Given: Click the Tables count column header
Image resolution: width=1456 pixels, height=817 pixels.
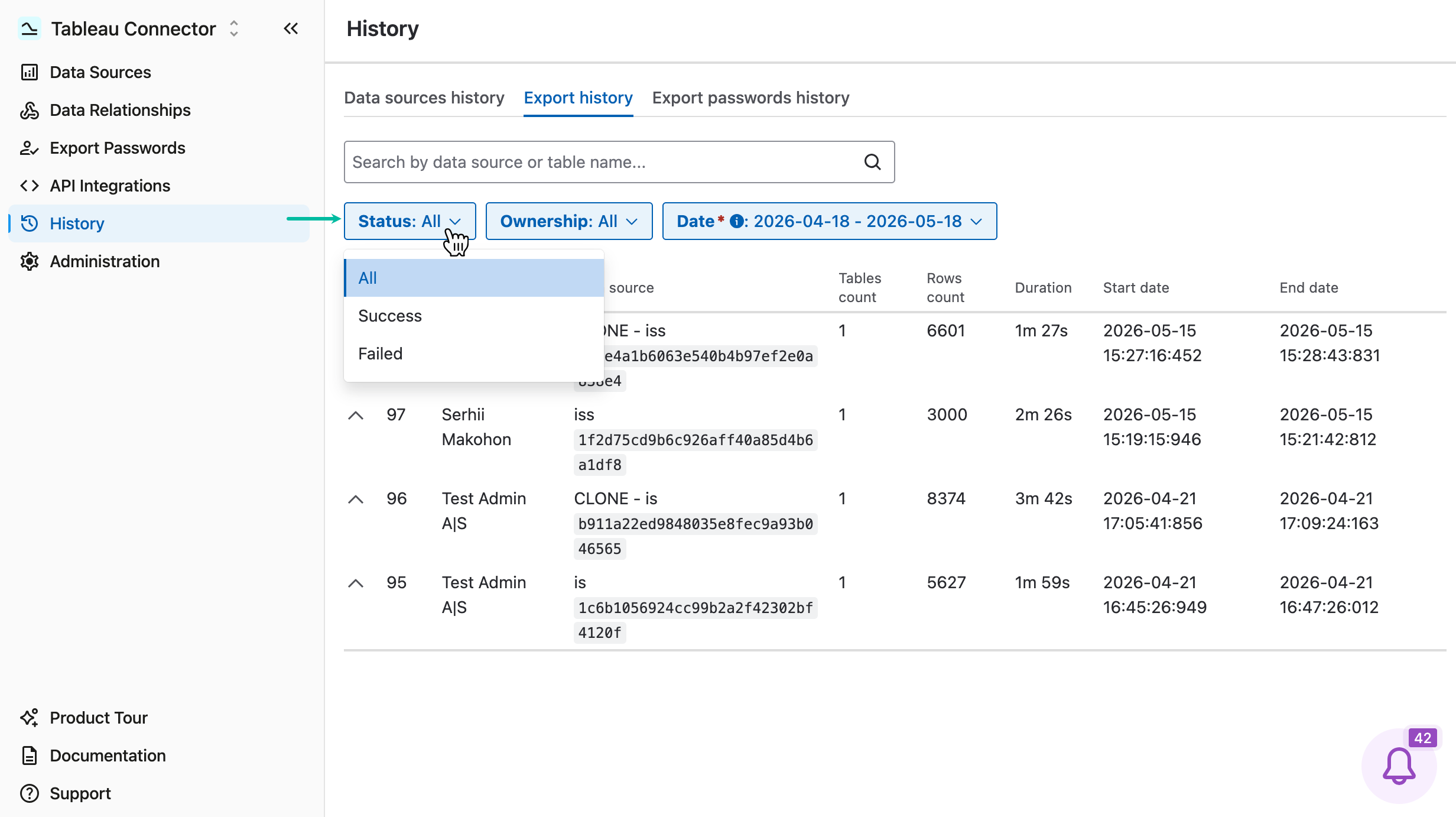Looking at the screenshot, I should 860,288.
